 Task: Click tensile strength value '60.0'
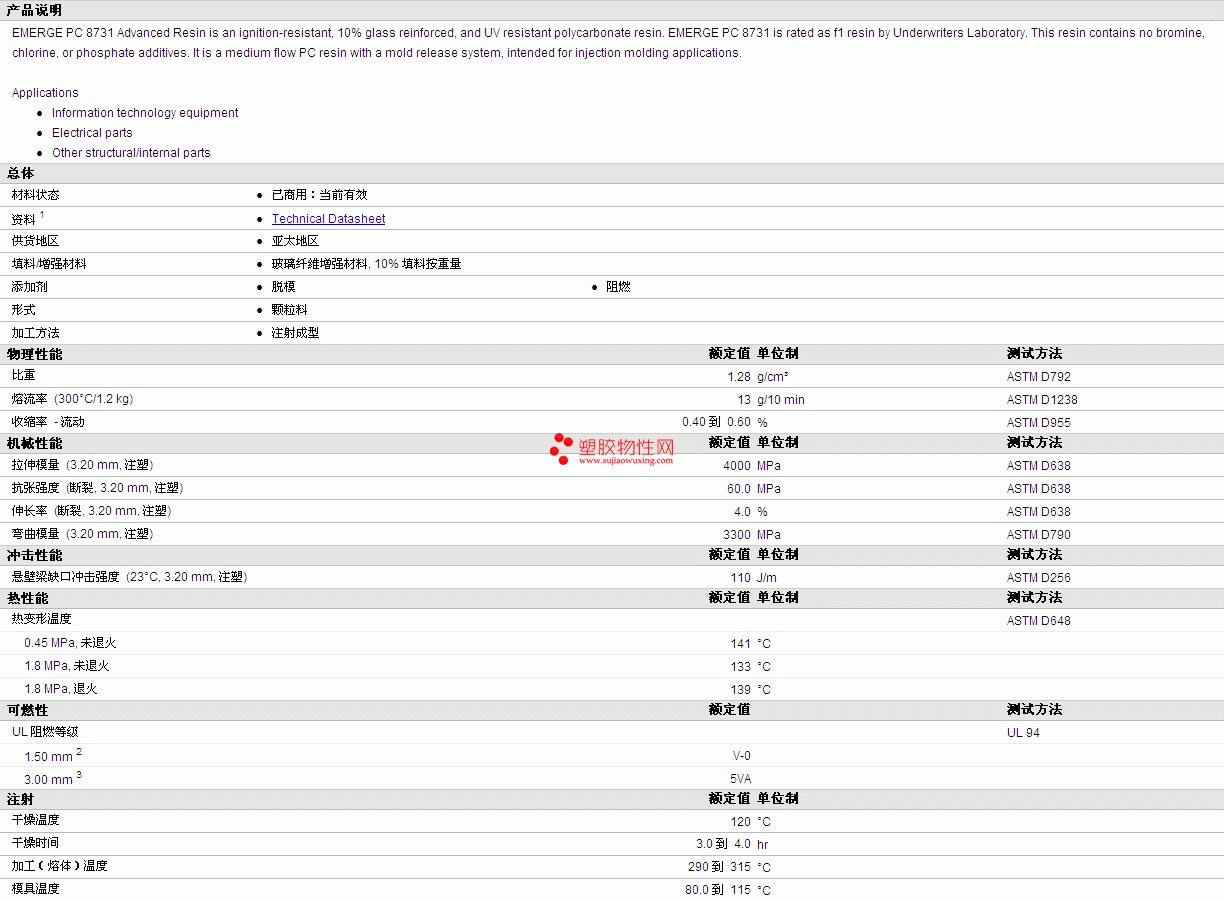pyautogui.click(x=738, y=489)
